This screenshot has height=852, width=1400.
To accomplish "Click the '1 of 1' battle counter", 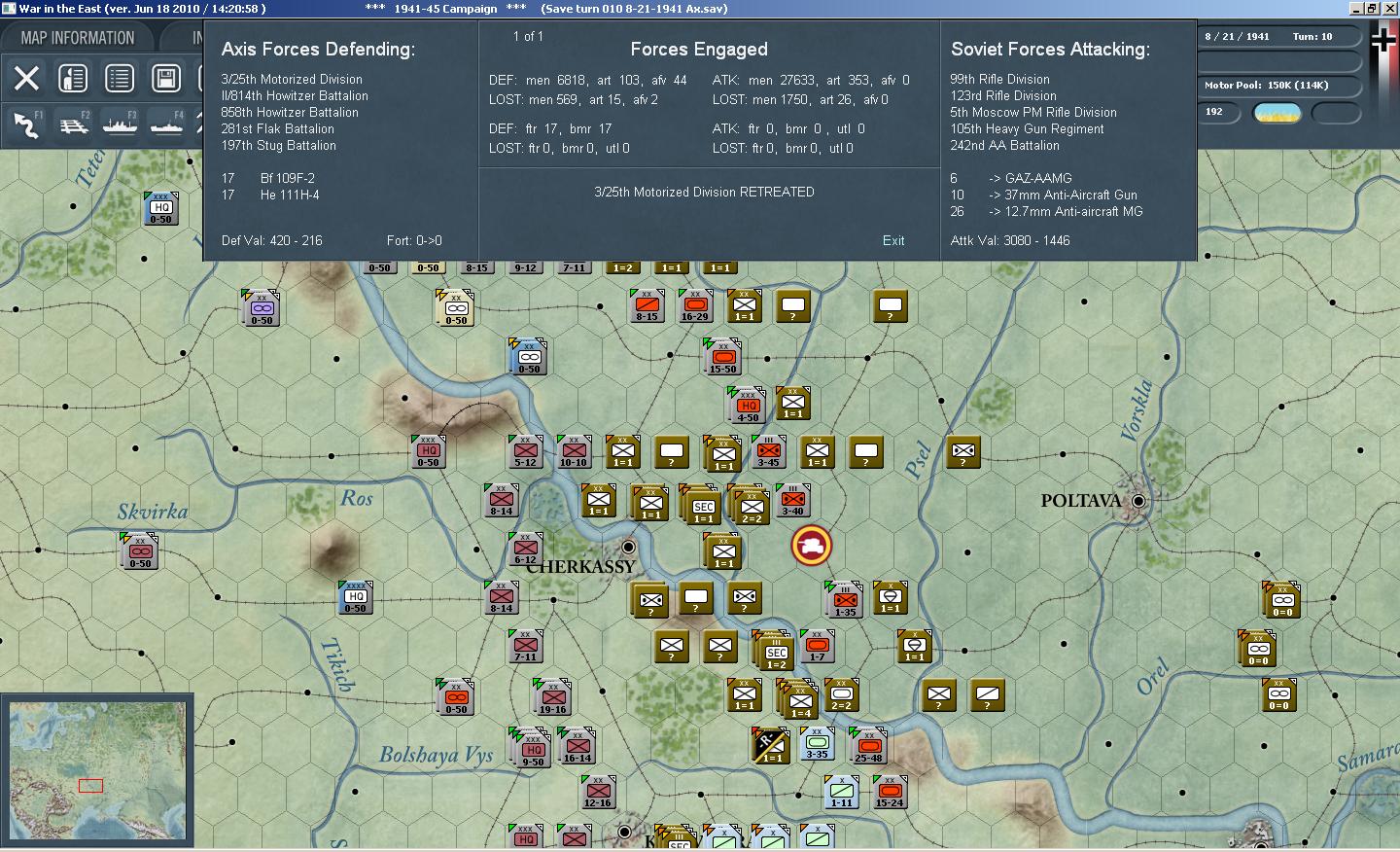I will (x=528, y=36).
